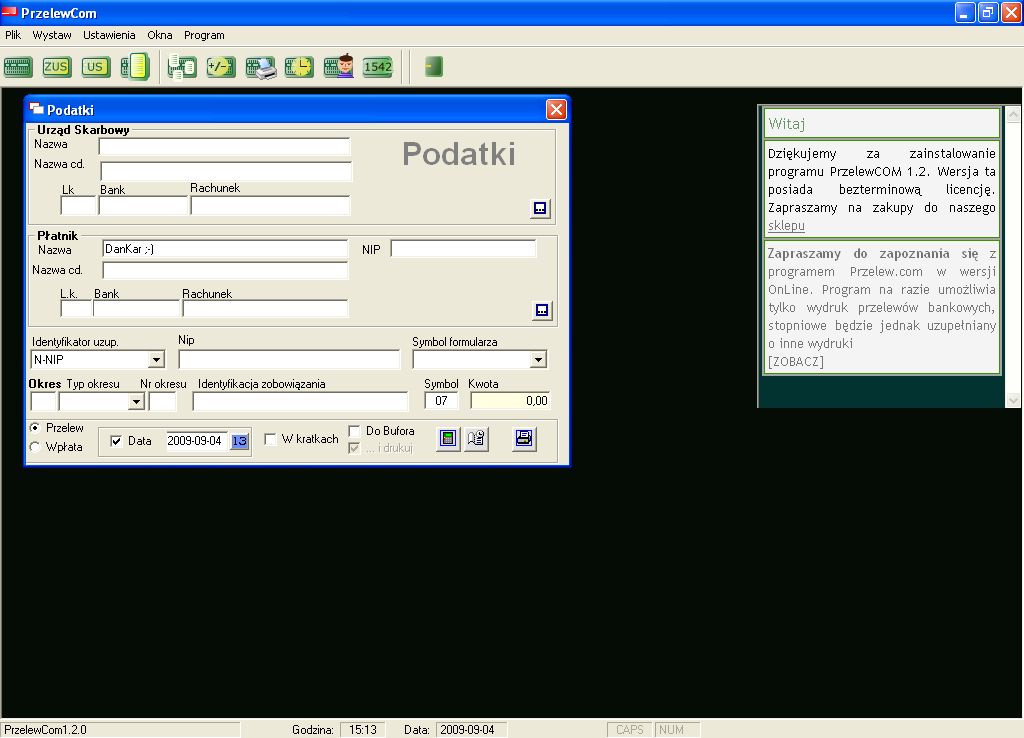Expand the Symbol formularza dropdown
The image size is (1024, 738).
point(537,360)
